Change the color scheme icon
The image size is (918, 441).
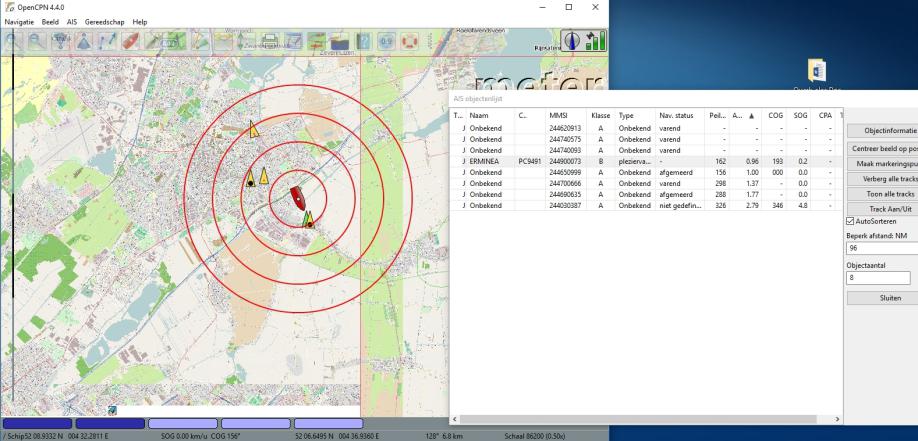click(339, 41)
